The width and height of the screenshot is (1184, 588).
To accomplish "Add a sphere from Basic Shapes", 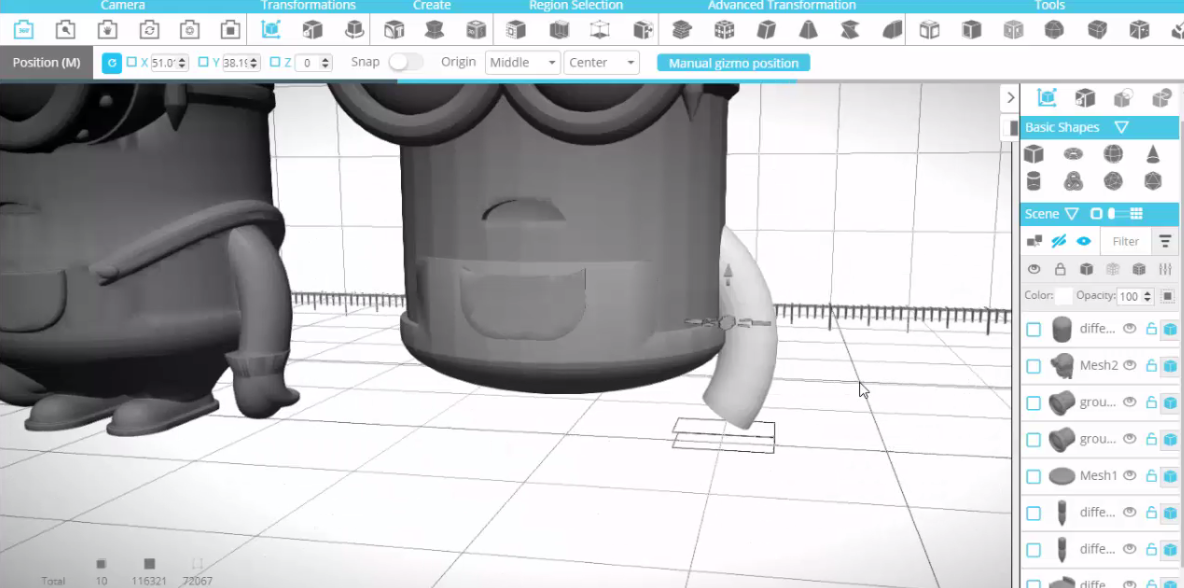I will 1113,154.
